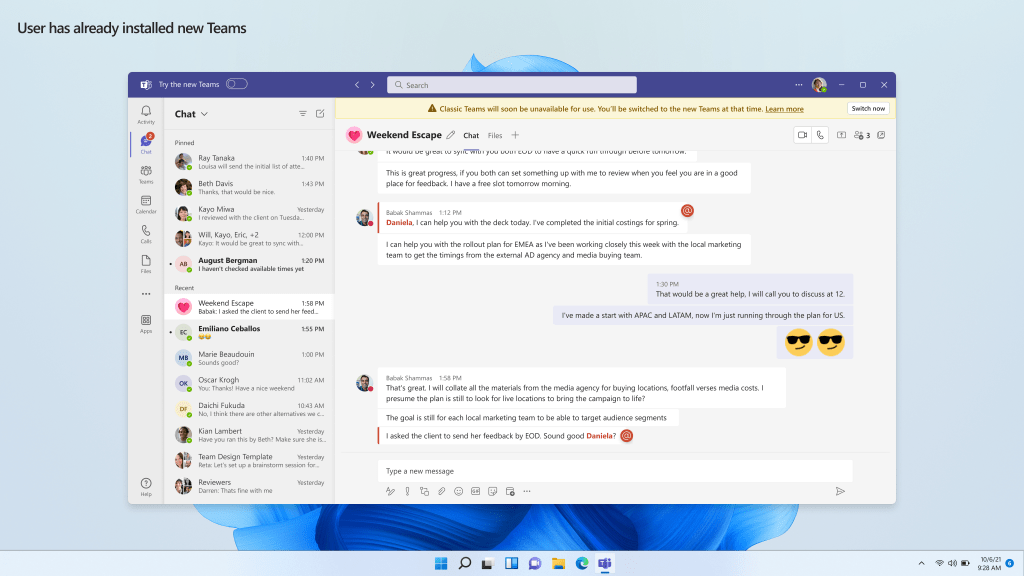Start an audio call with the group

(820, 135)
